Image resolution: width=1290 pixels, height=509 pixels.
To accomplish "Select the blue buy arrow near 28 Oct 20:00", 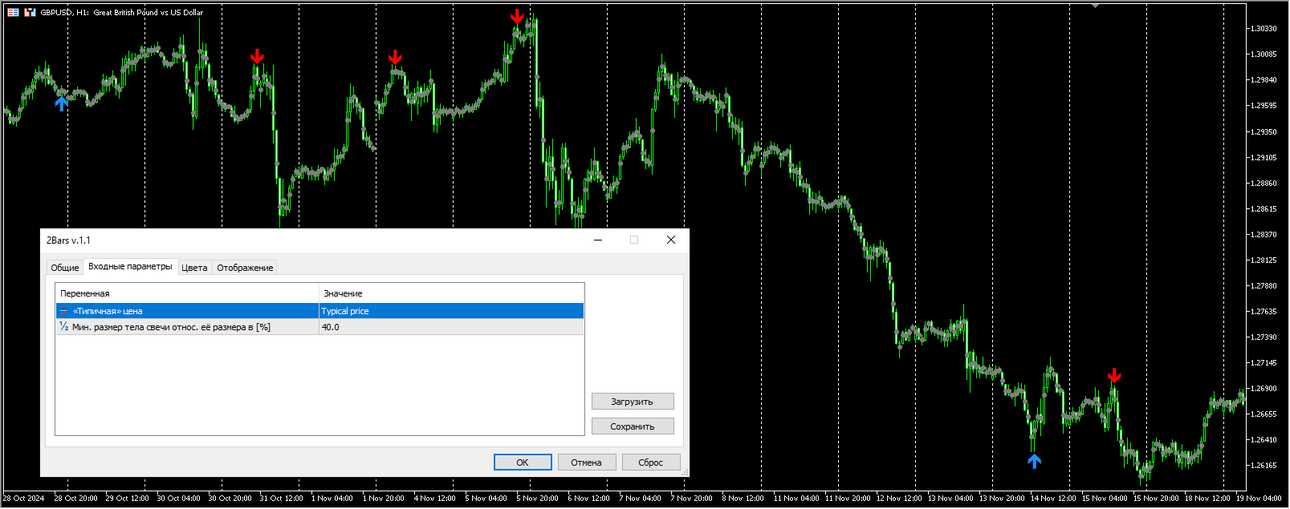I will point(62,102).
